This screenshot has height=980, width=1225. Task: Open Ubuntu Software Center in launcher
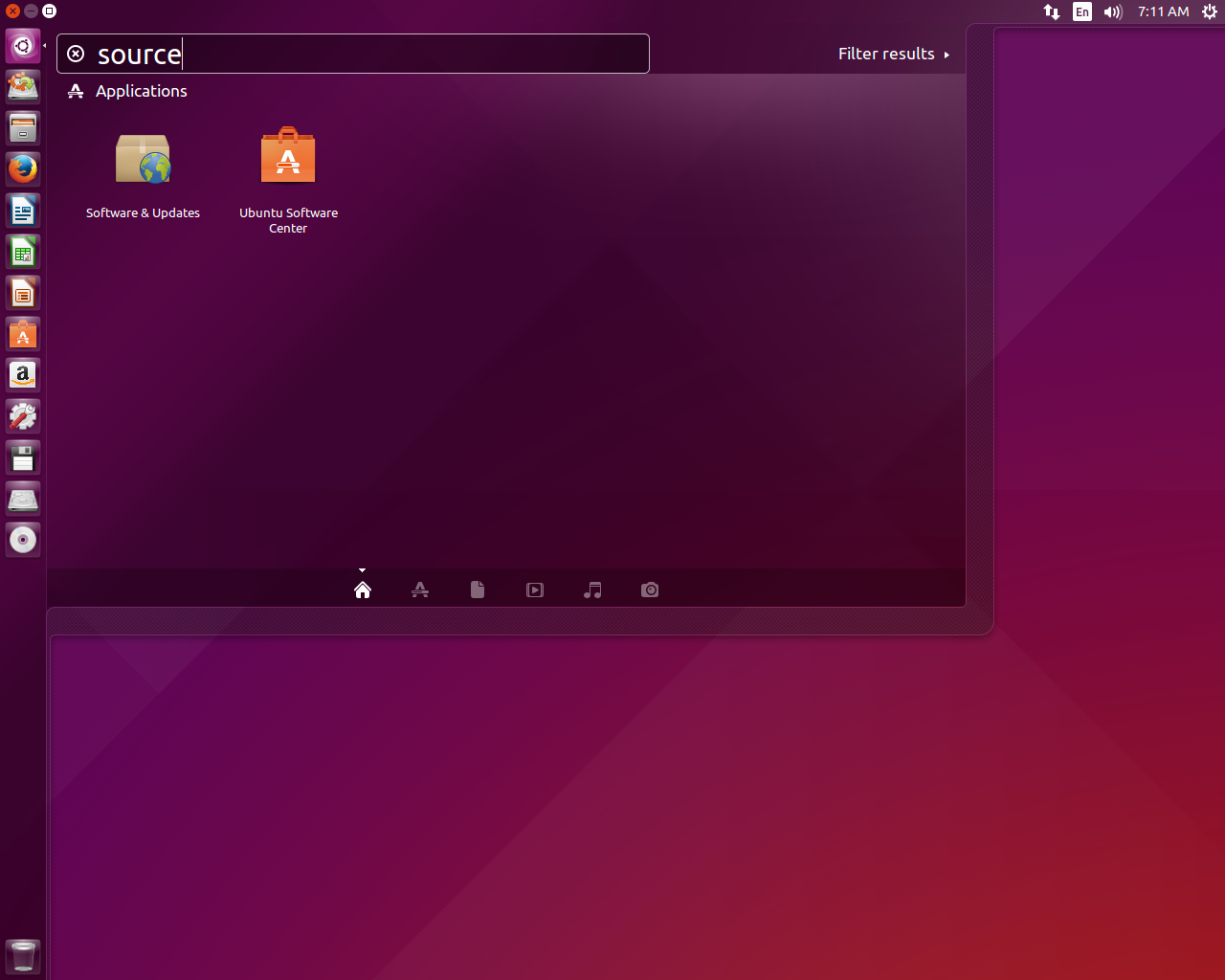point(23,333)
